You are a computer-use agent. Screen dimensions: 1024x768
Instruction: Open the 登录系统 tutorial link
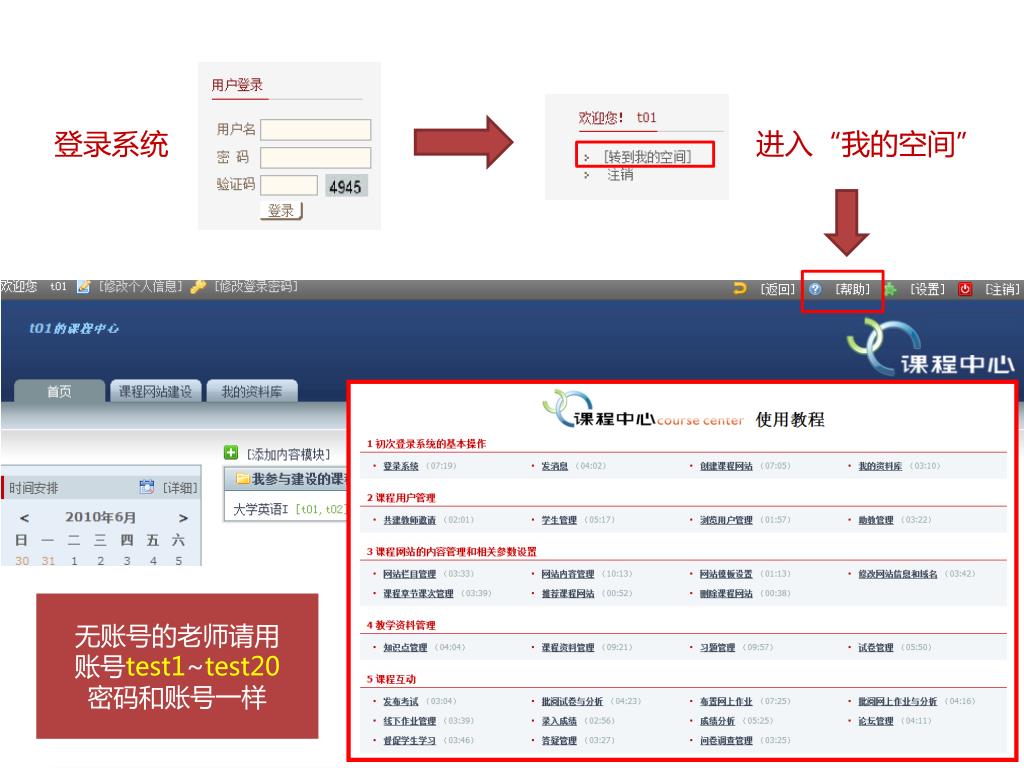coord(400,466)
